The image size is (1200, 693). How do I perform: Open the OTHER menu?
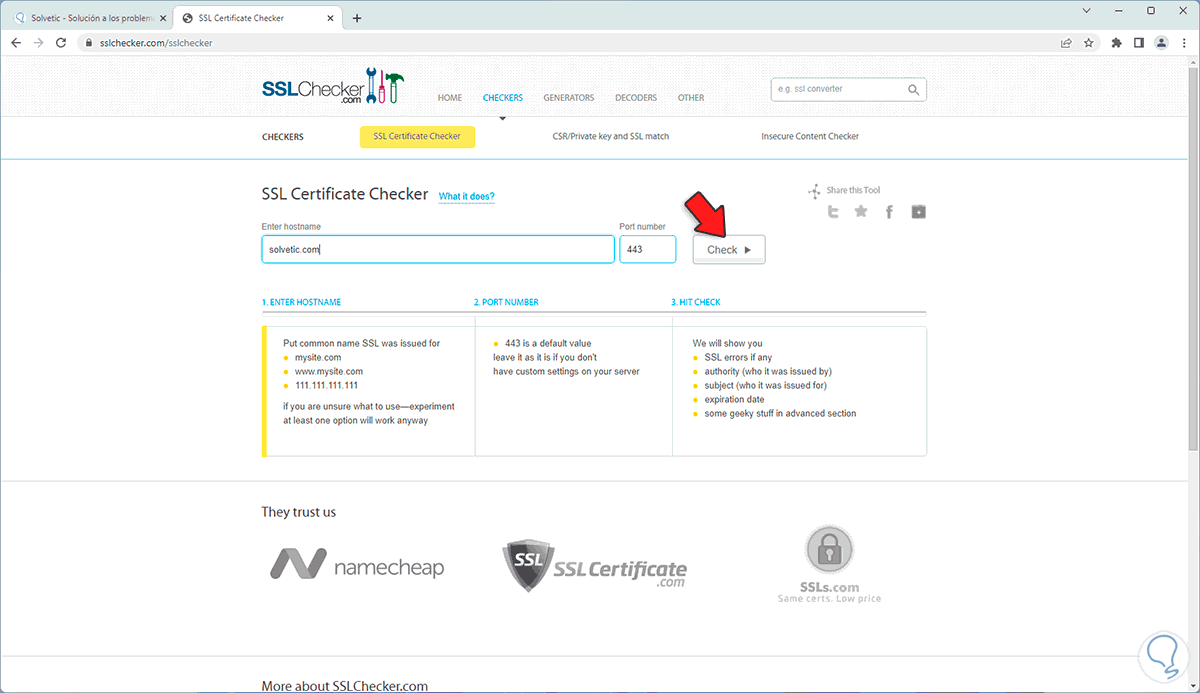pyautogui.click(x=691, y=98)
